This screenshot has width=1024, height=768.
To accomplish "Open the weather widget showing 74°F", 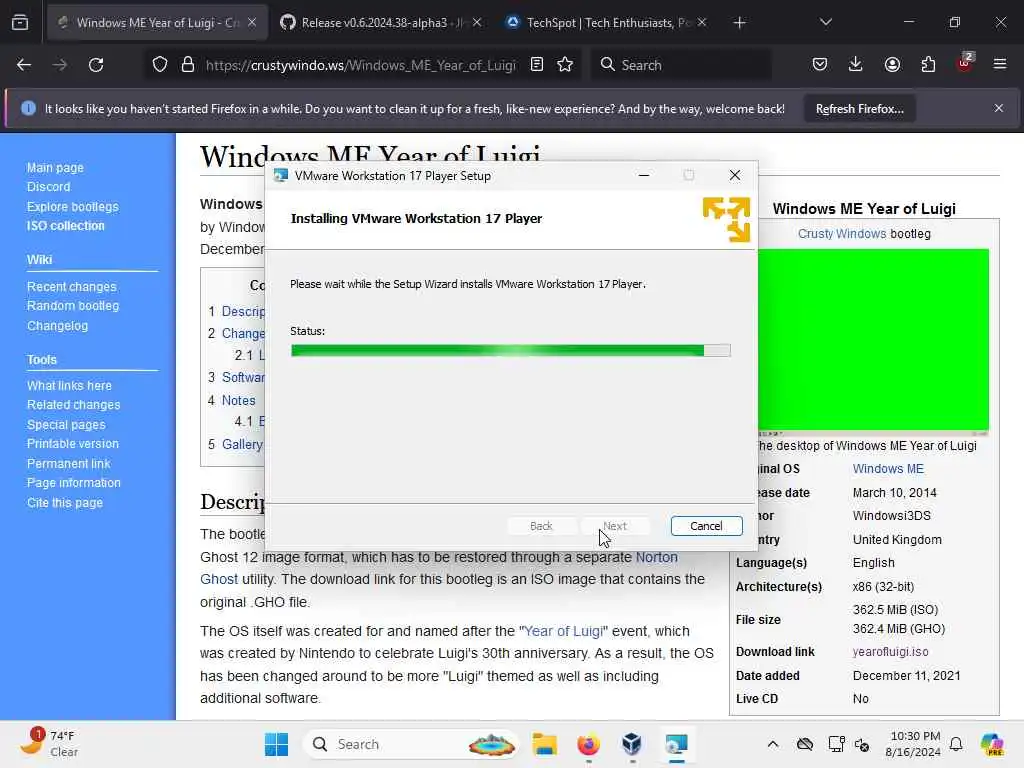I will point(49,744).
